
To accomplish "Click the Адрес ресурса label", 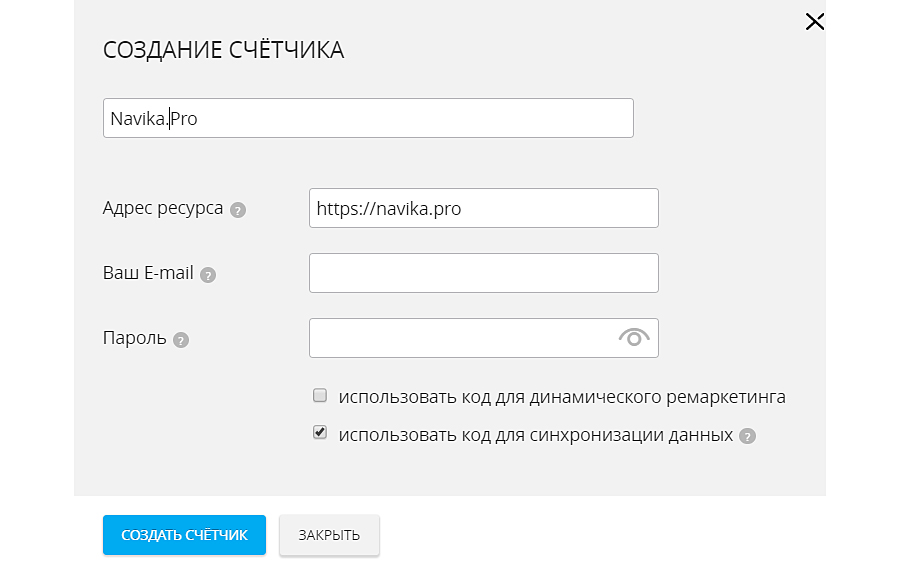I will (163, 209).
